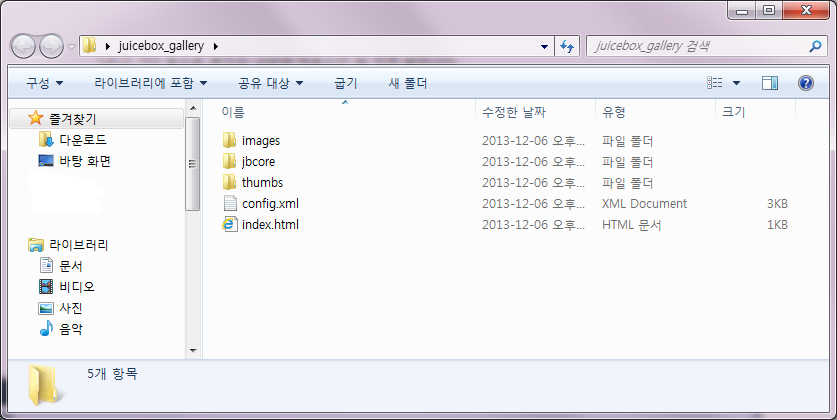This screenshot has height=420, width=837.
Task: Open the 구성 (Organize) menu
Action: [x=44, y=83]
